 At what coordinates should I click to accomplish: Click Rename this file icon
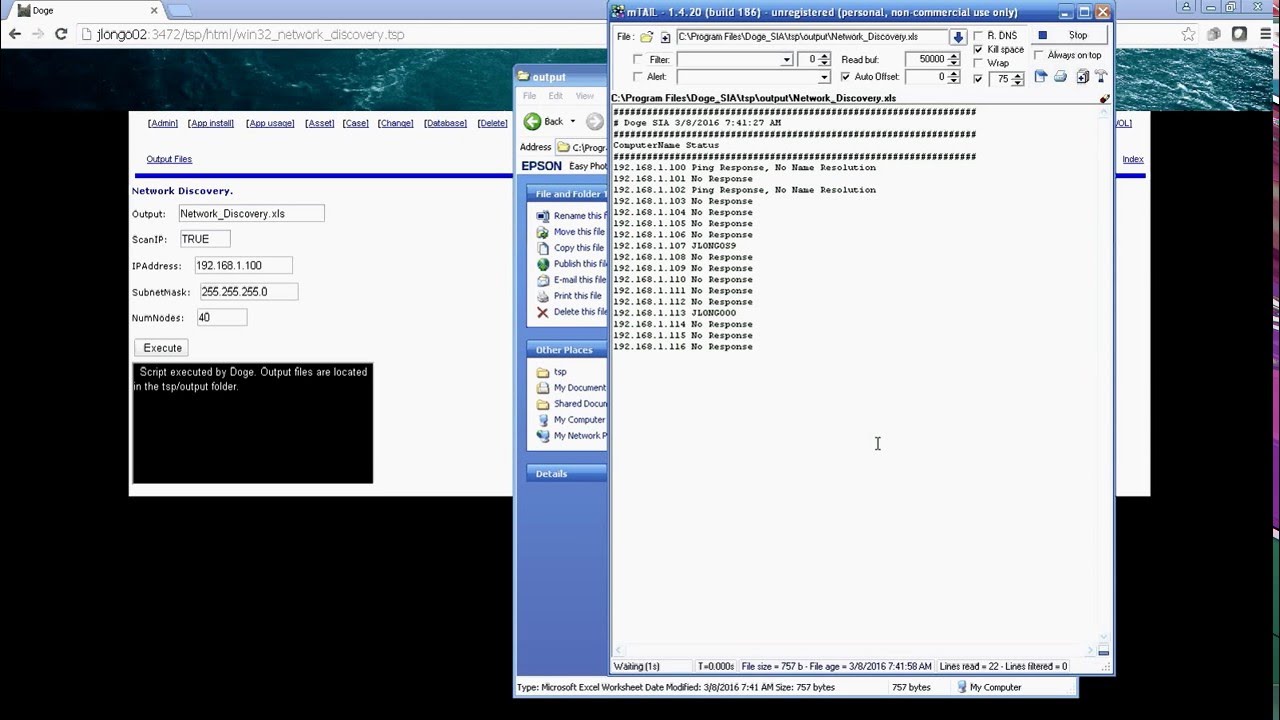pos(543,216)
